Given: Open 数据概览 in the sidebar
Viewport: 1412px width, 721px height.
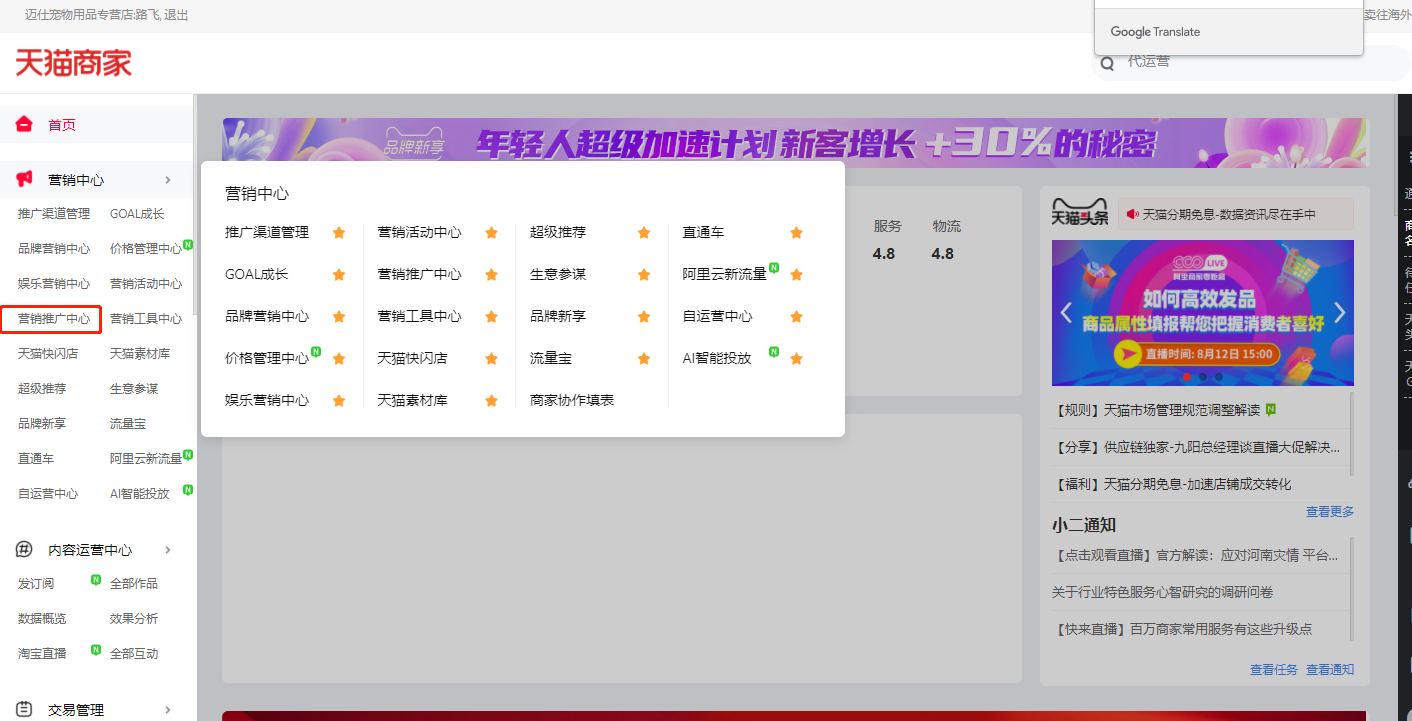Looking at the screenshot, I should tap(42, 619).
